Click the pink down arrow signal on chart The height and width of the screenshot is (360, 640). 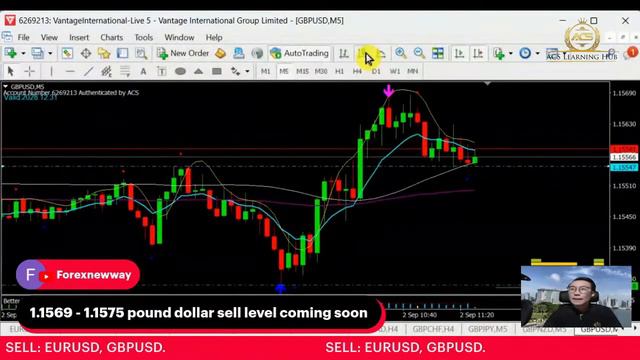coord(389,91)
